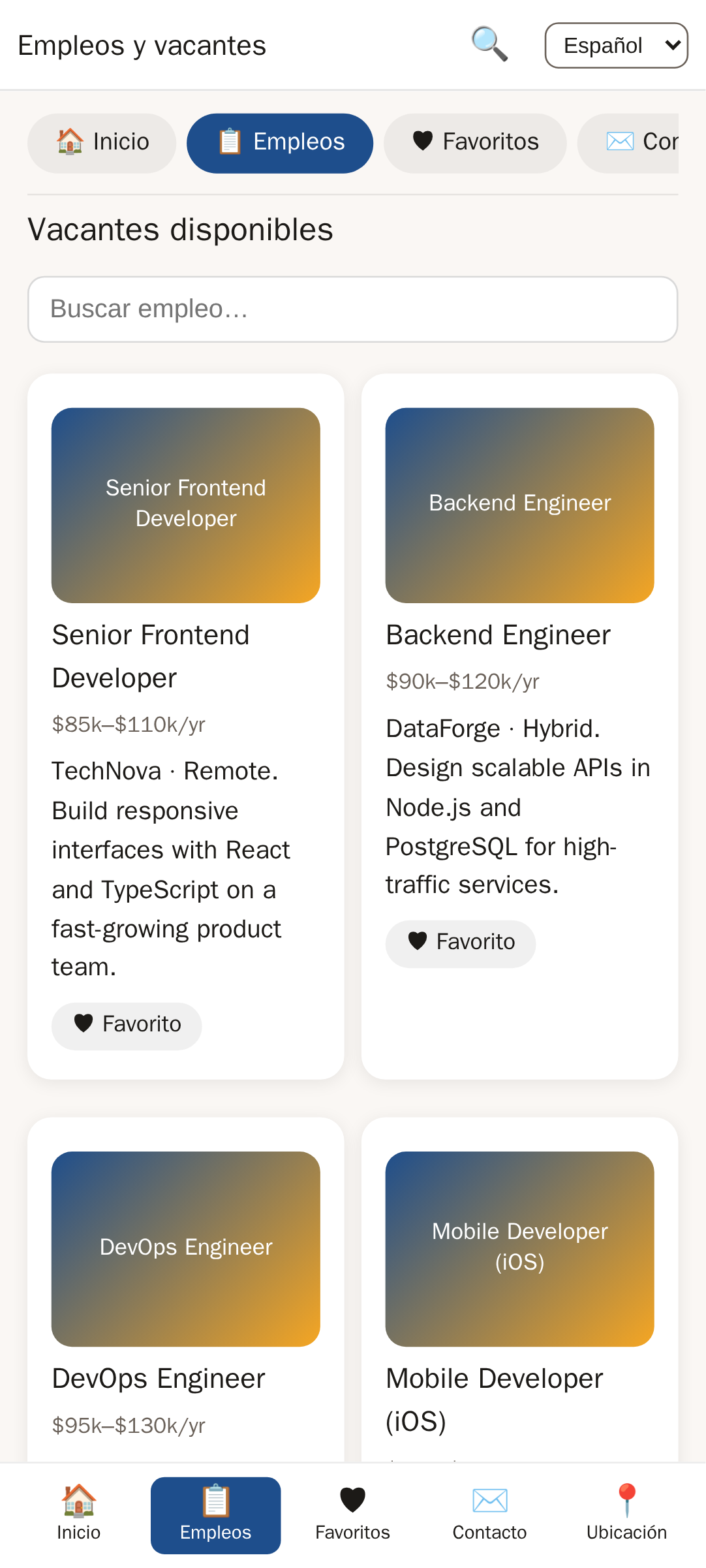Expand the Español language dropdown
This screenshot has width=706, height=1568.
point(617,46)
